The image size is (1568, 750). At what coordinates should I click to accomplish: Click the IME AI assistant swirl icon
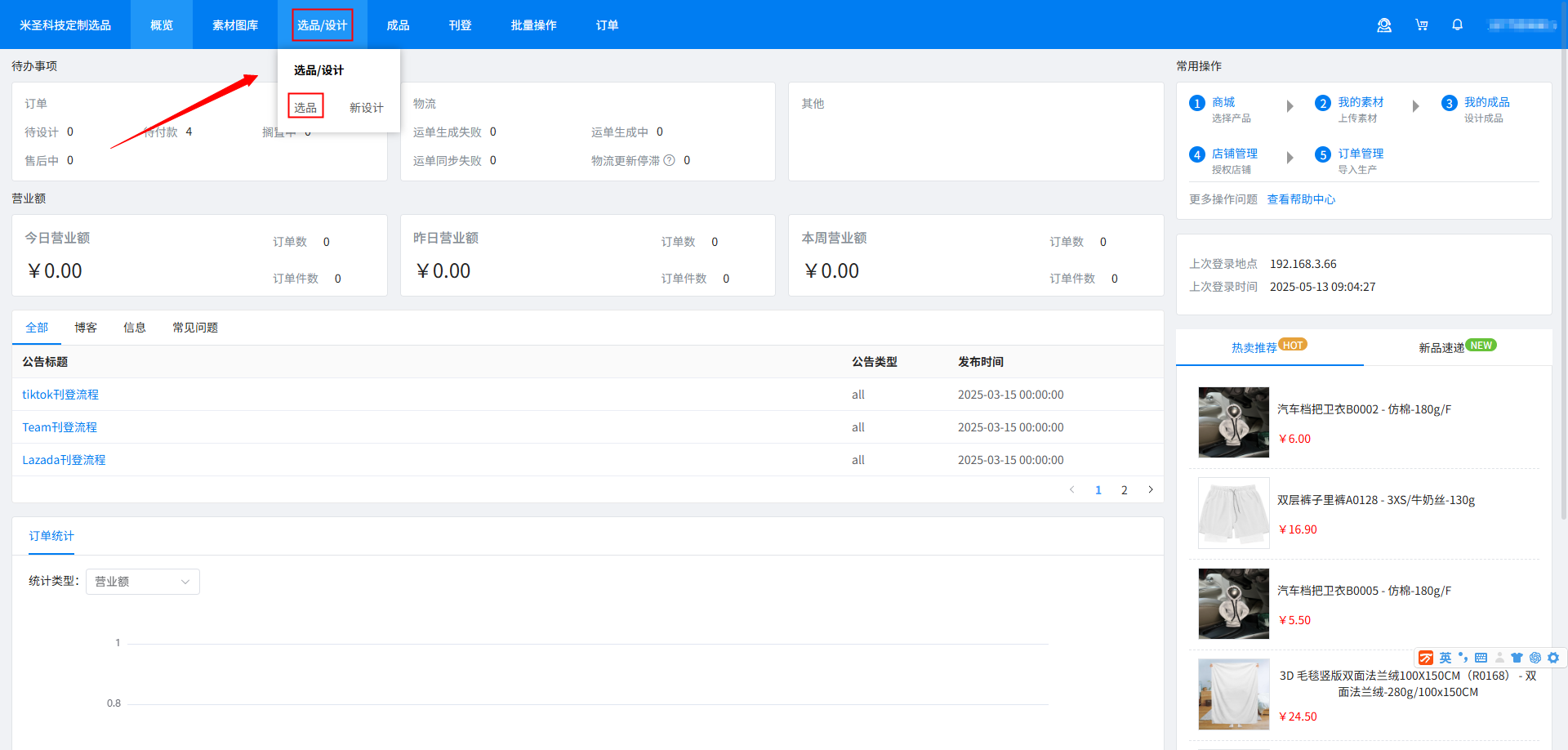tap(1535, 658)
